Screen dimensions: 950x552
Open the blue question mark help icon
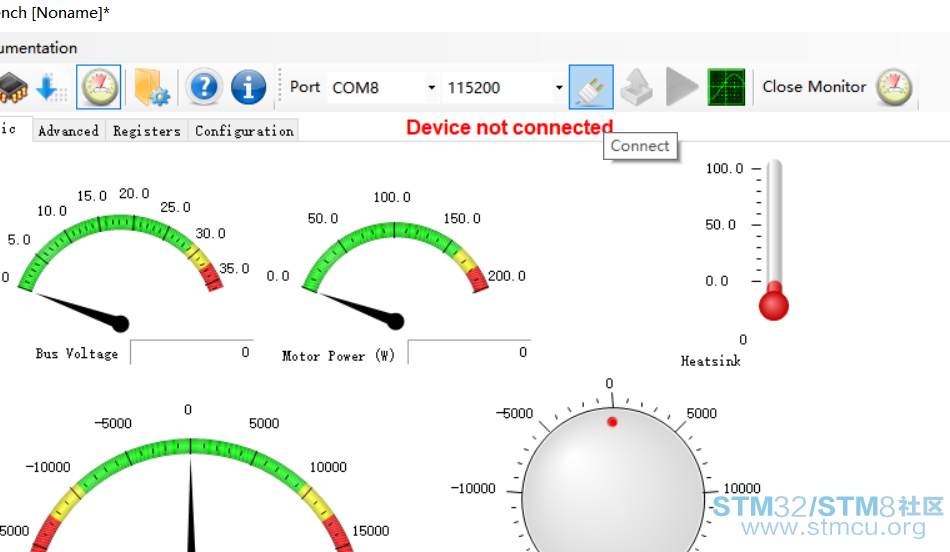coord(204,87)
